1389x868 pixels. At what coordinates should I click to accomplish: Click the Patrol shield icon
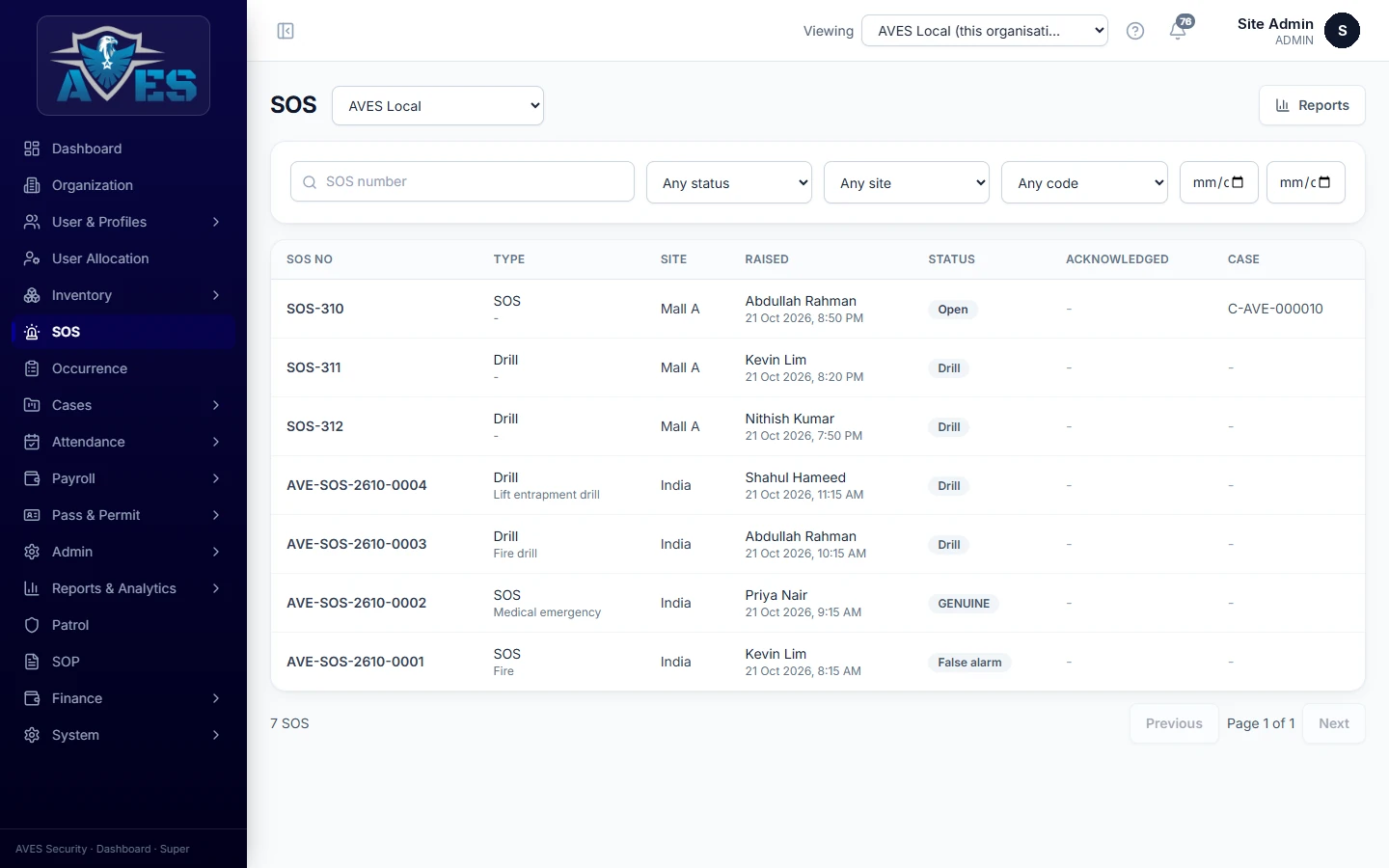(32, 625)
